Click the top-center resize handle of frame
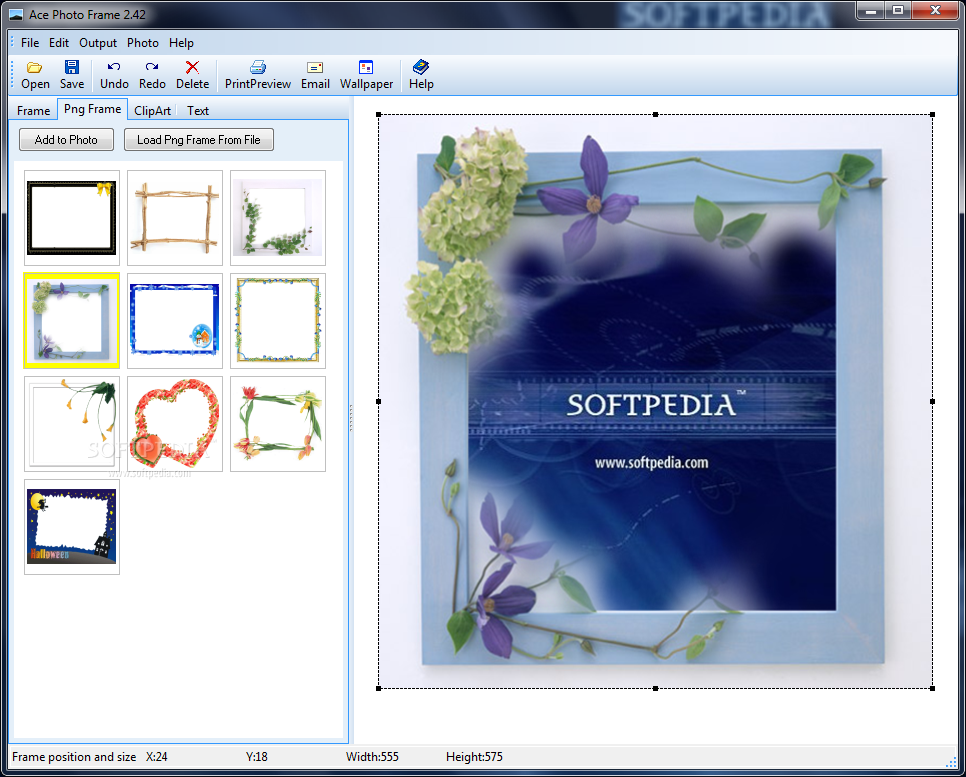The width and height of the screenshot is (966, 777). click(656, 115)
